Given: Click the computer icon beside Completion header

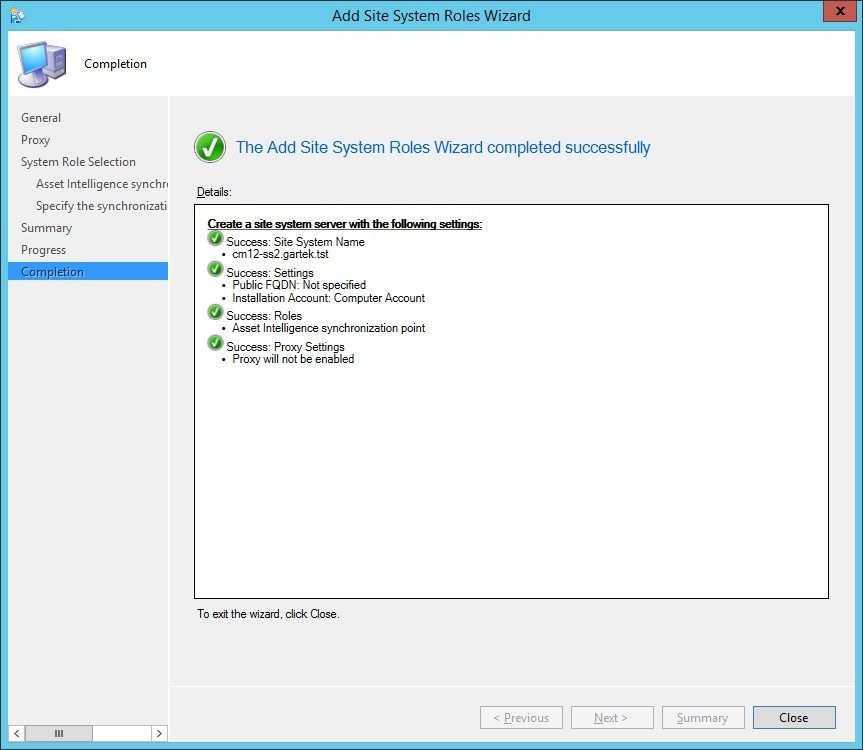Looking at the screenshot, I should 42,64.
